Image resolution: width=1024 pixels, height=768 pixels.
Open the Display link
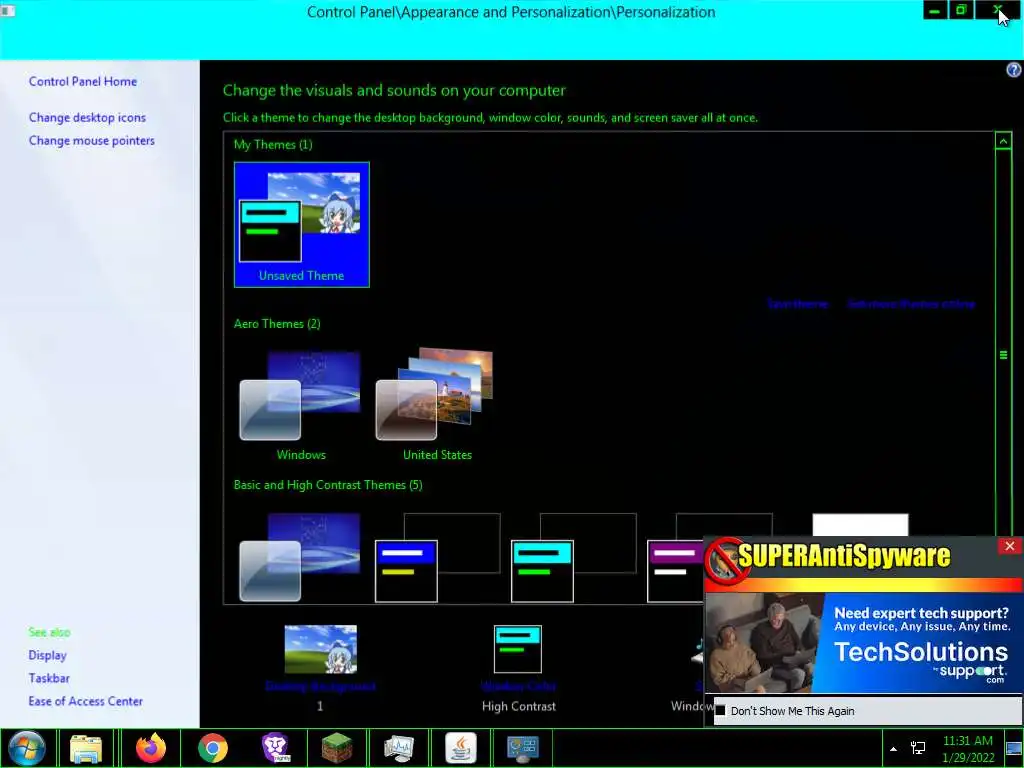pos(47,655)
